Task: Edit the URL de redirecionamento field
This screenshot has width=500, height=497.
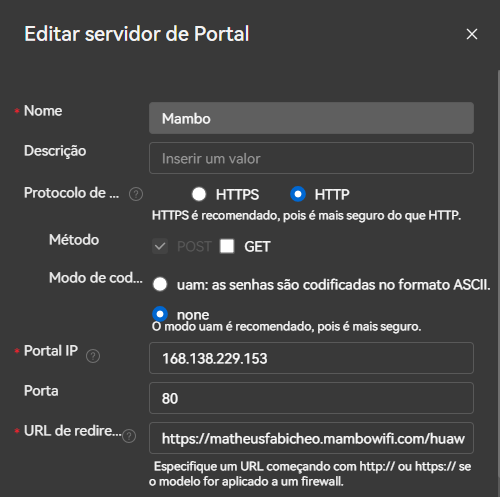Action: 311,438
